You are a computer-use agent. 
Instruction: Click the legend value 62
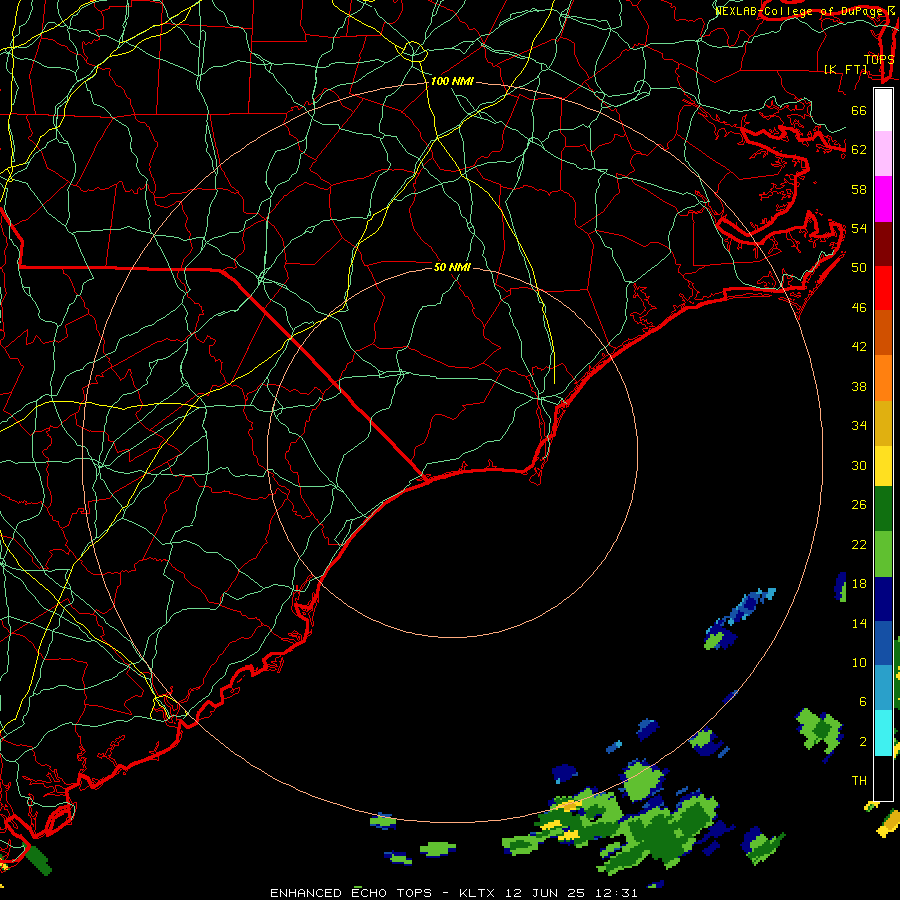pyautogui.click(x=859, y=150)
